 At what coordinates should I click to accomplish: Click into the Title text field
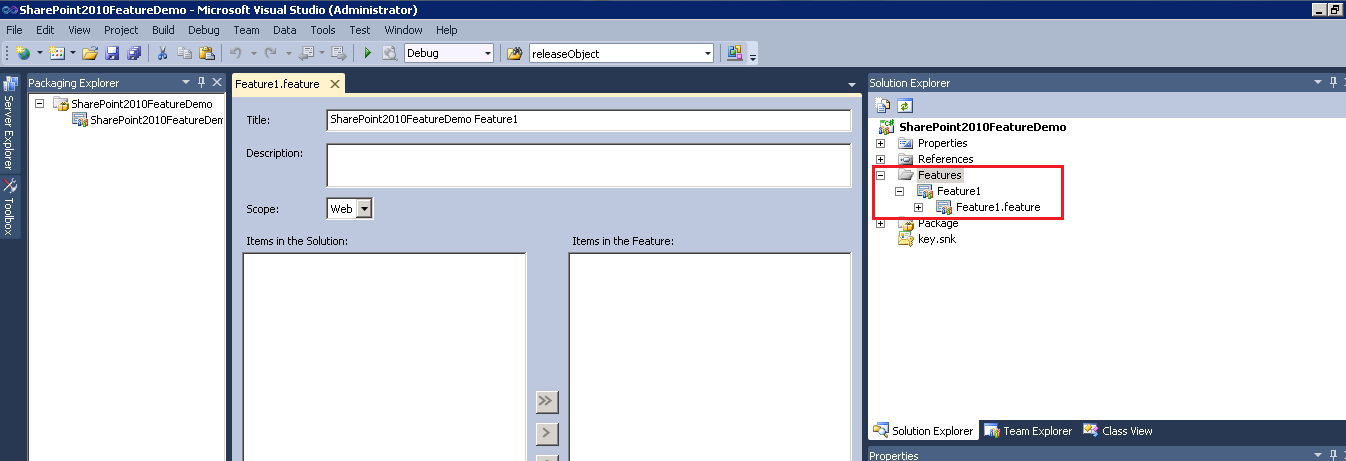(x=589, y=120)
